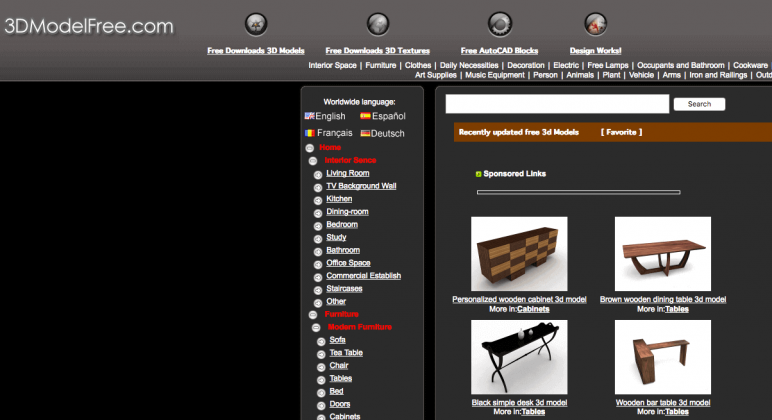This screenshot has height=420, width=772.
Task: Click the bullet icon beside Bathroom
Action: point(318,252)
